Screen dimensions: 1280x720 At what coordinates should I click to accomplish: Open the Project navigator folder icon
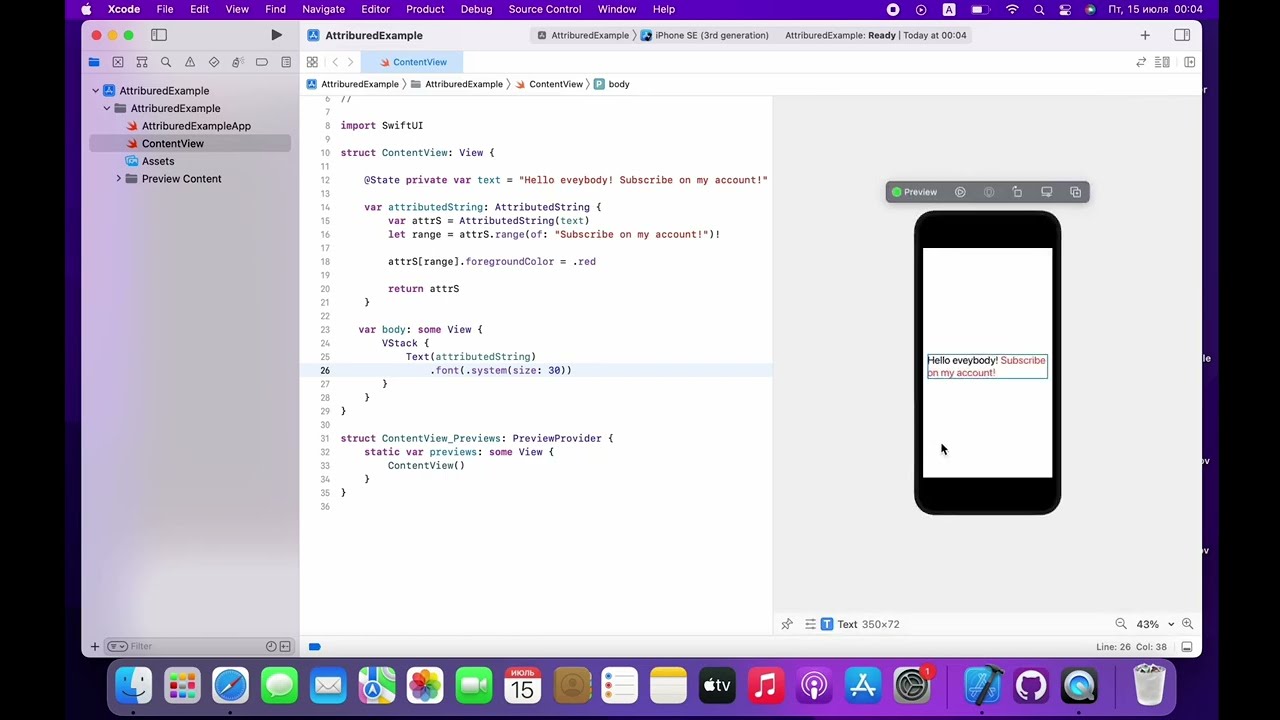tap(94, 62)
